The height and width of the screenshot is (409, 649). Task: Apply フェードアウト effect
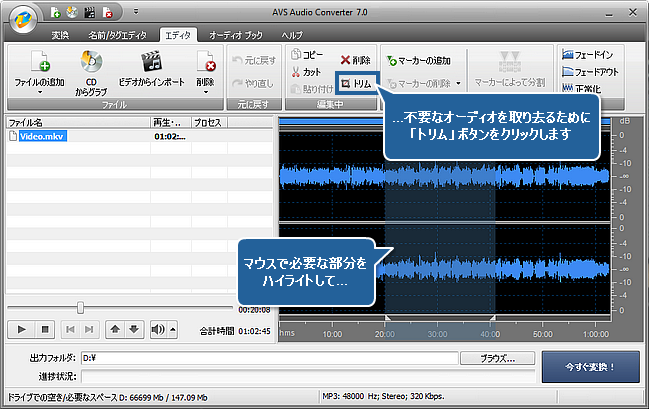pyautogui.click(x=590, y=72)
